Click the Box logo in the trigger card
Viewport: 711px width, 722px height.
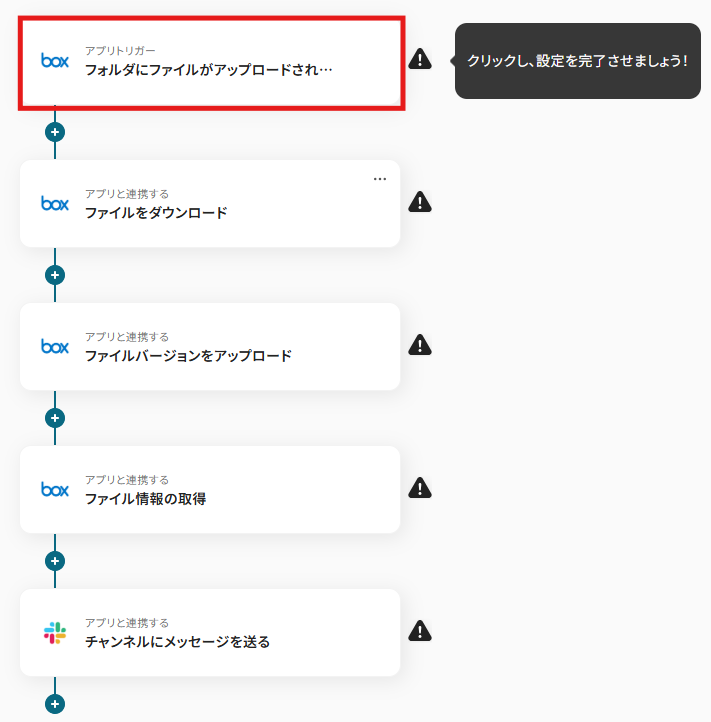(x=55, y=60)
